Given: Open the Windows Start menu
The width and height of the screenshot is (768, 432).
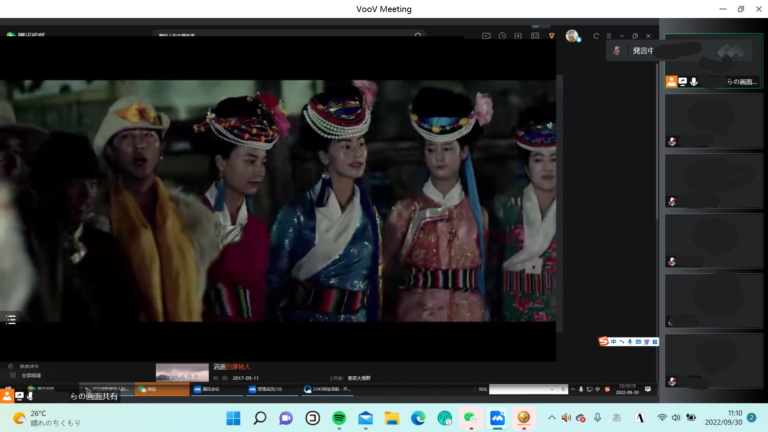Looking at the screenshot, I should click(233, 418).
